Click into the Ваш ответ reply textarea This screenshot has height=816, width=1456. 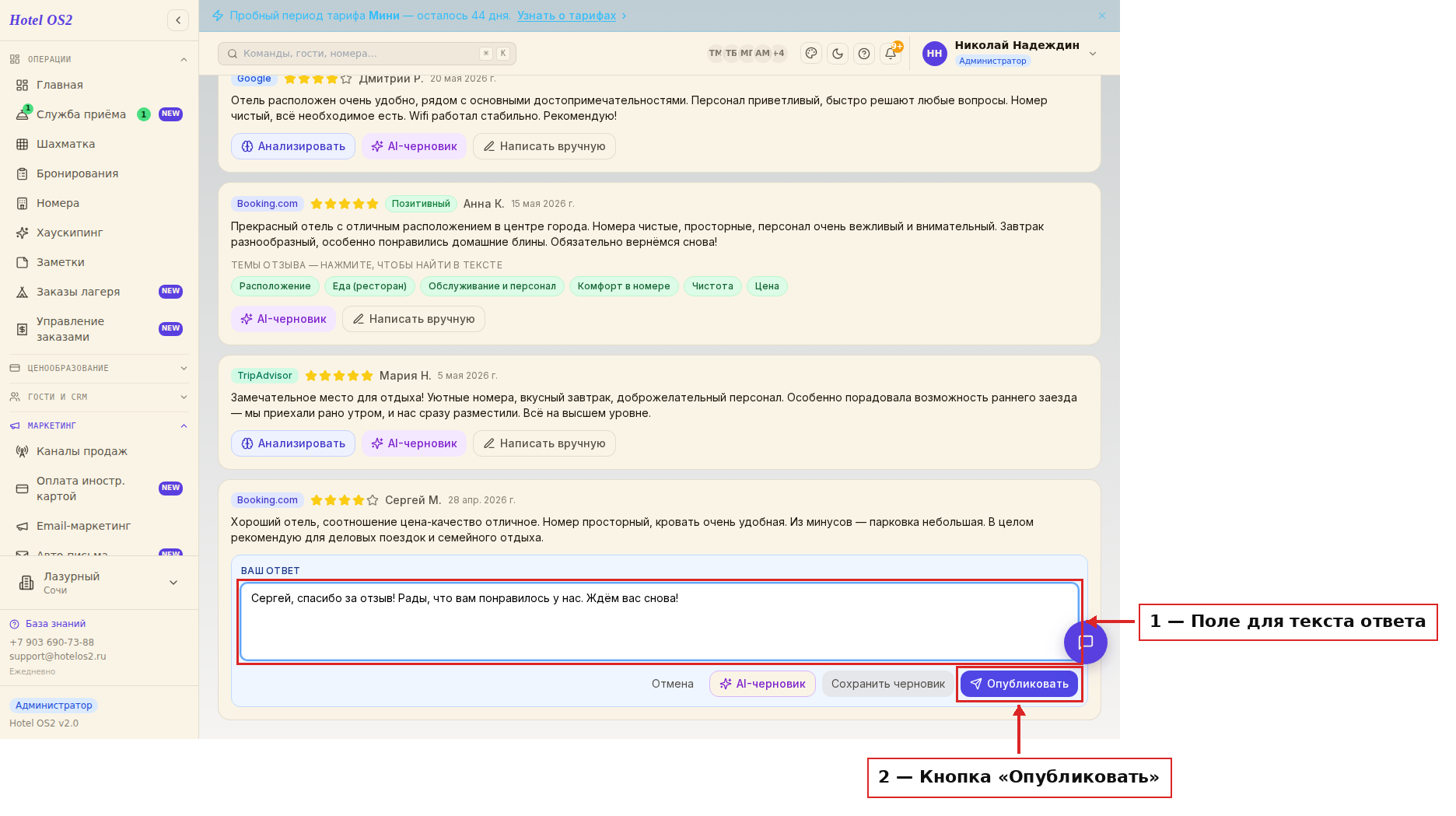[x=659, y=622]
